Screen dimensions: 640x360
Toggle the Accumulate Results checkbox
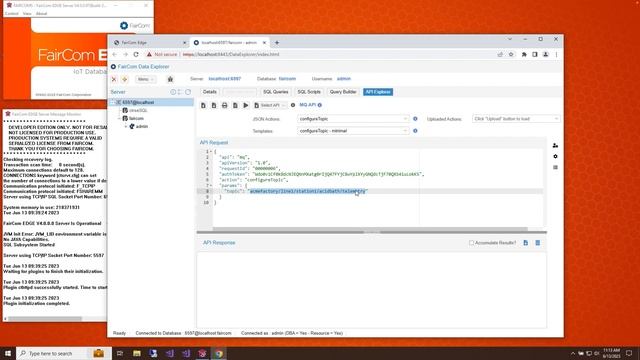pos(471,243)
